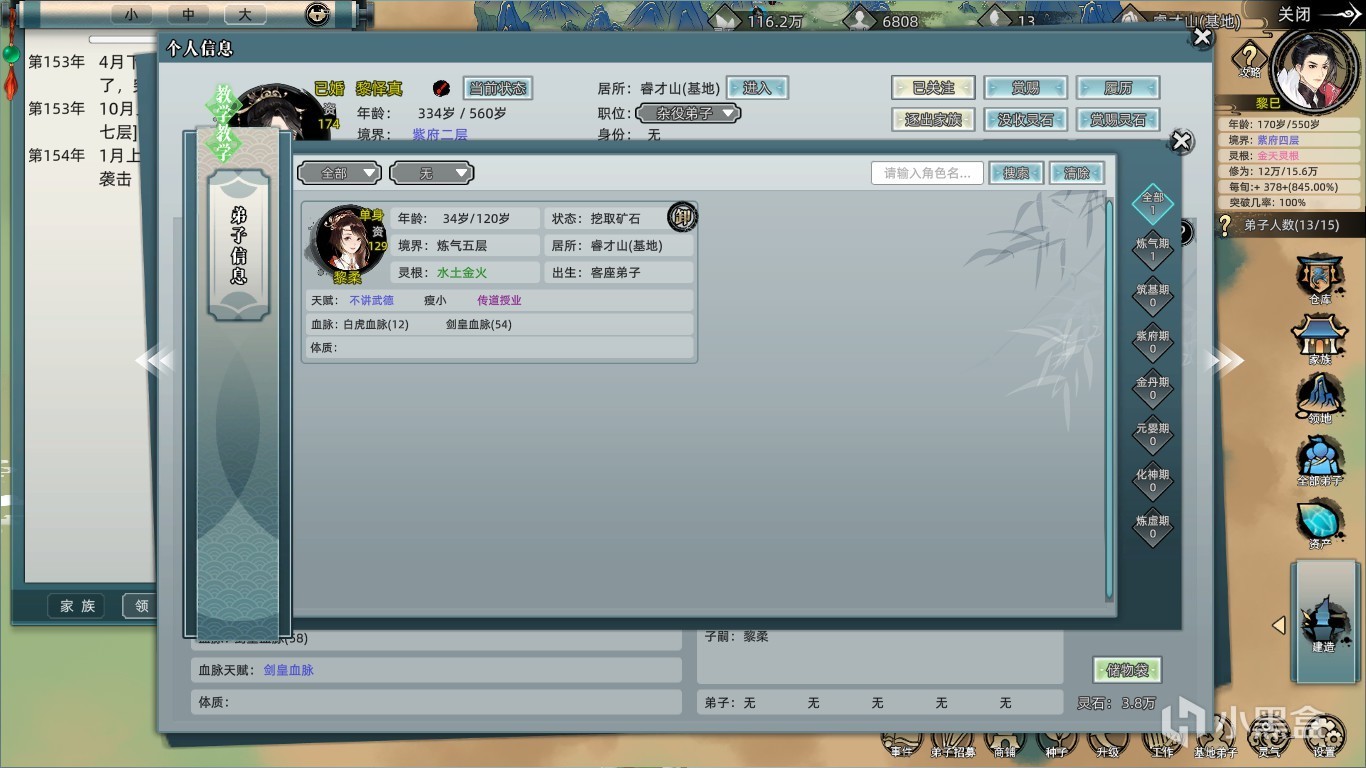The width and height of the screenshot is (1366, 768).
Task: Click the disciple list vertical scrollbar
Action: coord(1109,400)
